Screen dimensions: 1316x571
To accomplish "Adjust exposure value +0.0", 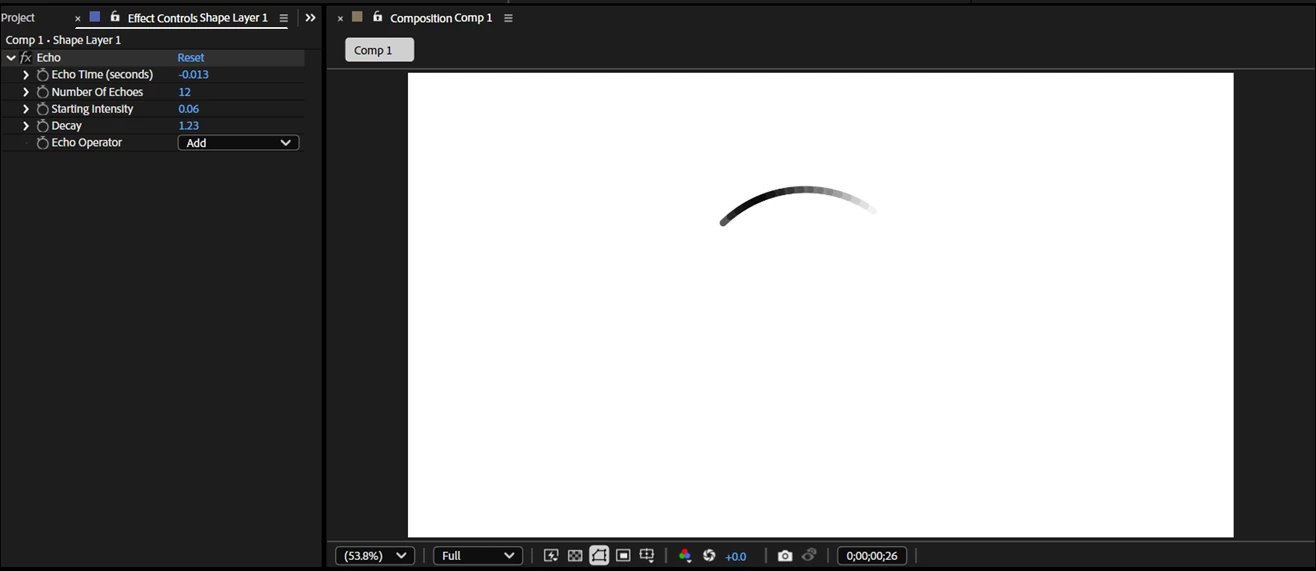I will tap(736, 557).
